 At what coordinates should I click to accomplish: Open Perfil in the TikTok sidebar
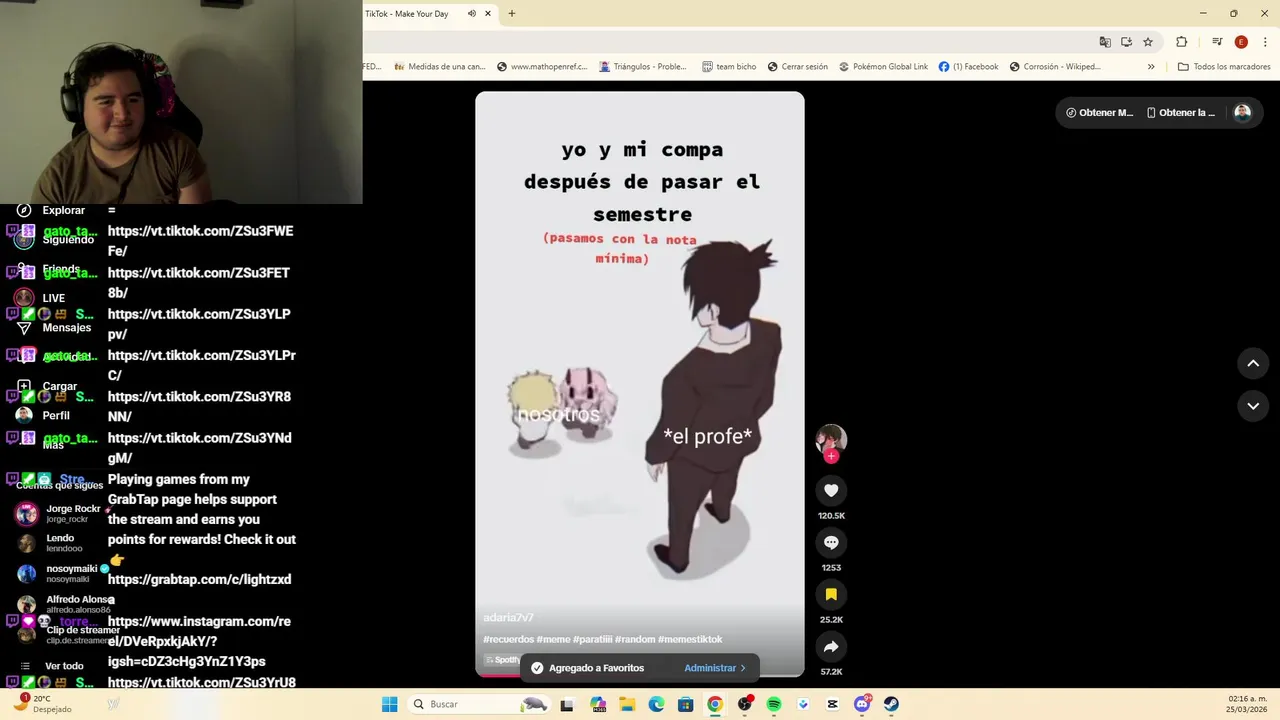point(43,415)
